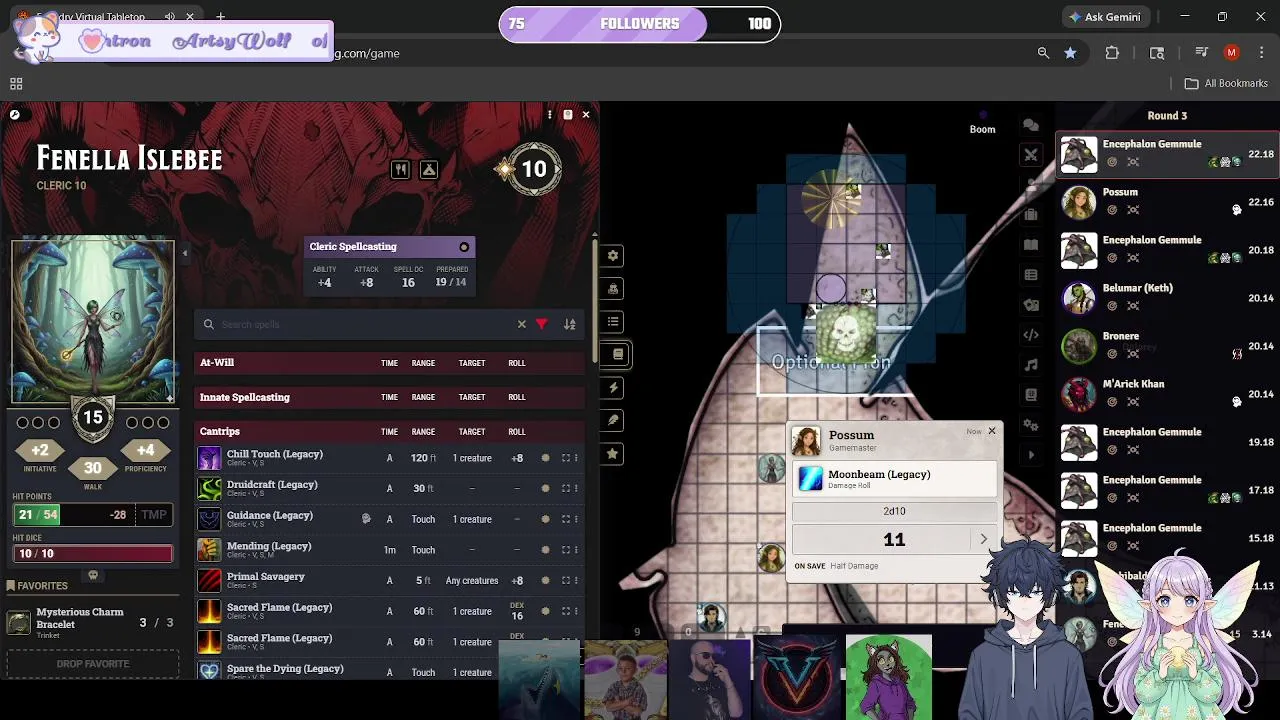Open the combat encounters crossed-swords icon
The height and width of the screenshot is (720, 1280).
click(x=1031, y=155)
